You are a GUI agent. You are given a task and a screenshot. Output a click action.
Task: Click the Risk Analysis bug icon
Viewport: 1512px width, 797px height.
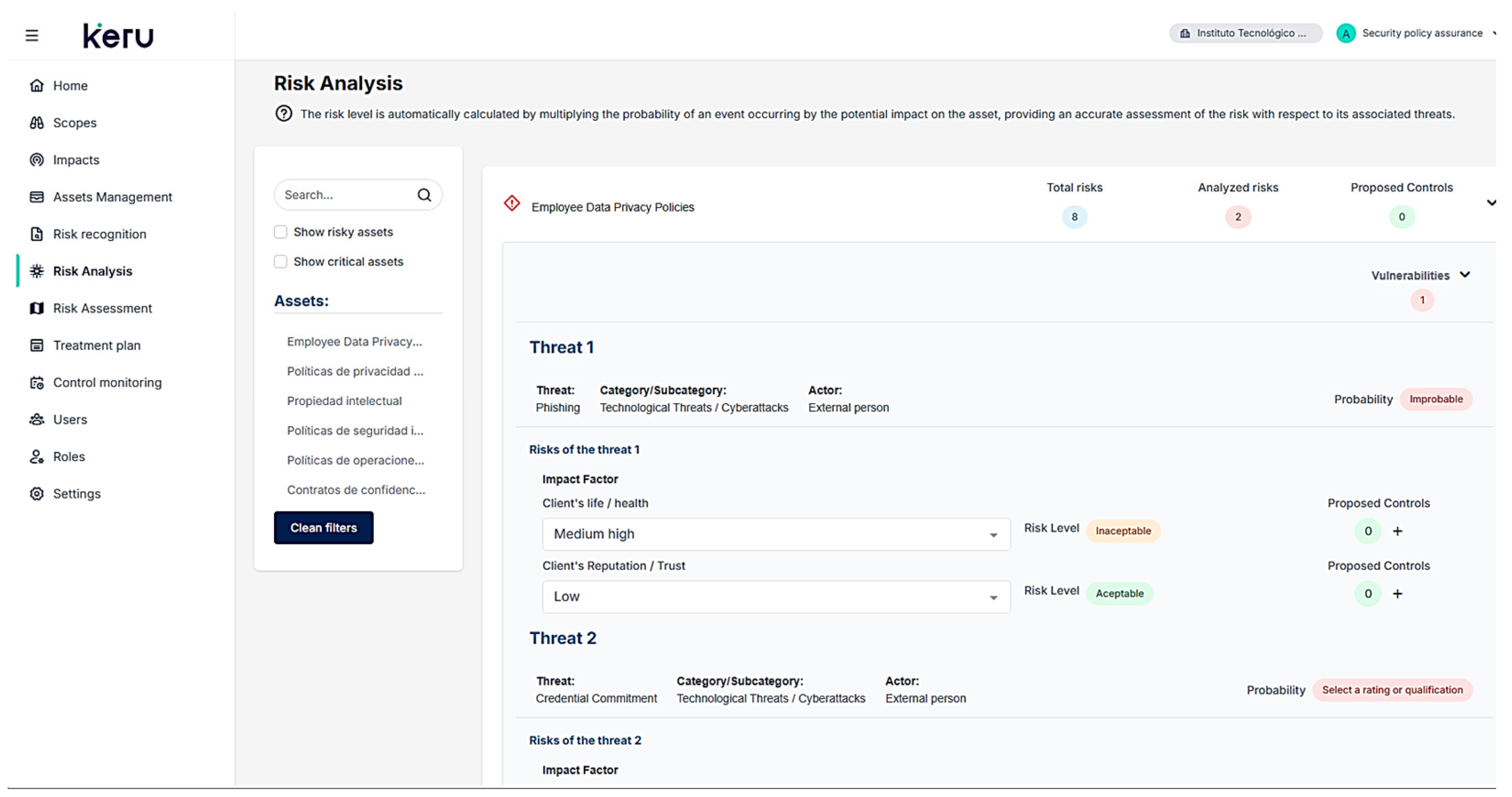[37, 271]
